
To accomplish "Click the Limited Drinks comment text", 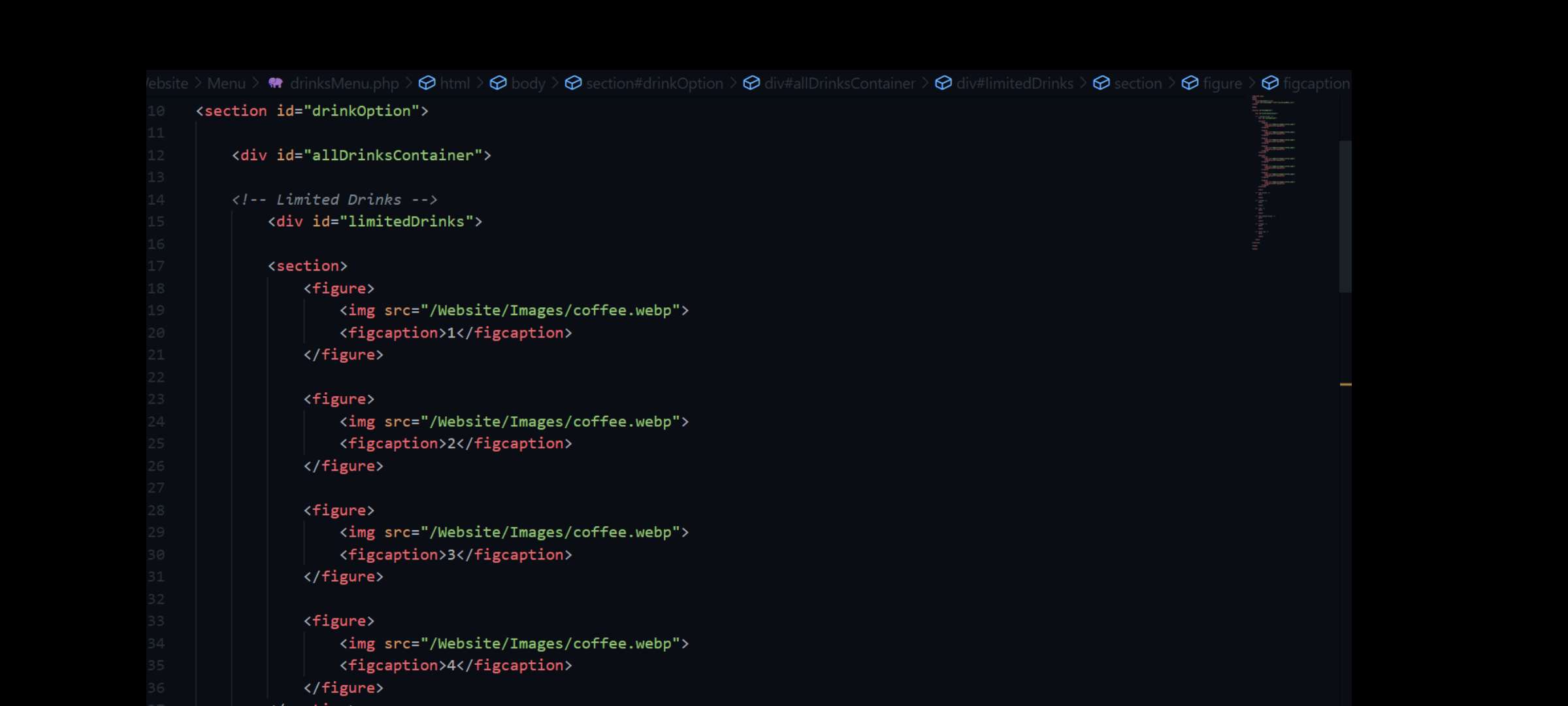I will tap(338, 199).
